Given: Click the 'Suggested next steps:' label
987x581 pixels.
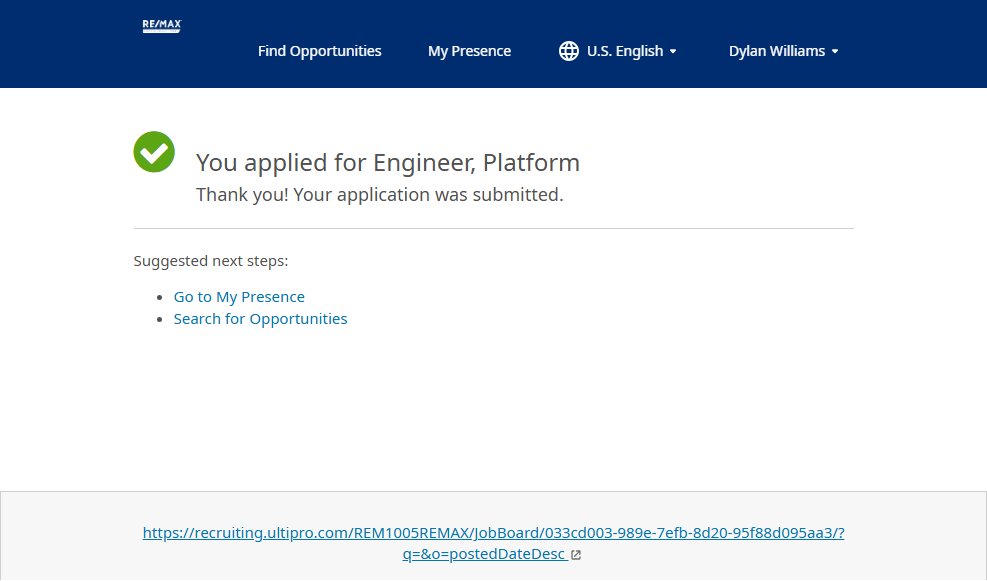Looking at the screenshot, I should coord(211,261).
